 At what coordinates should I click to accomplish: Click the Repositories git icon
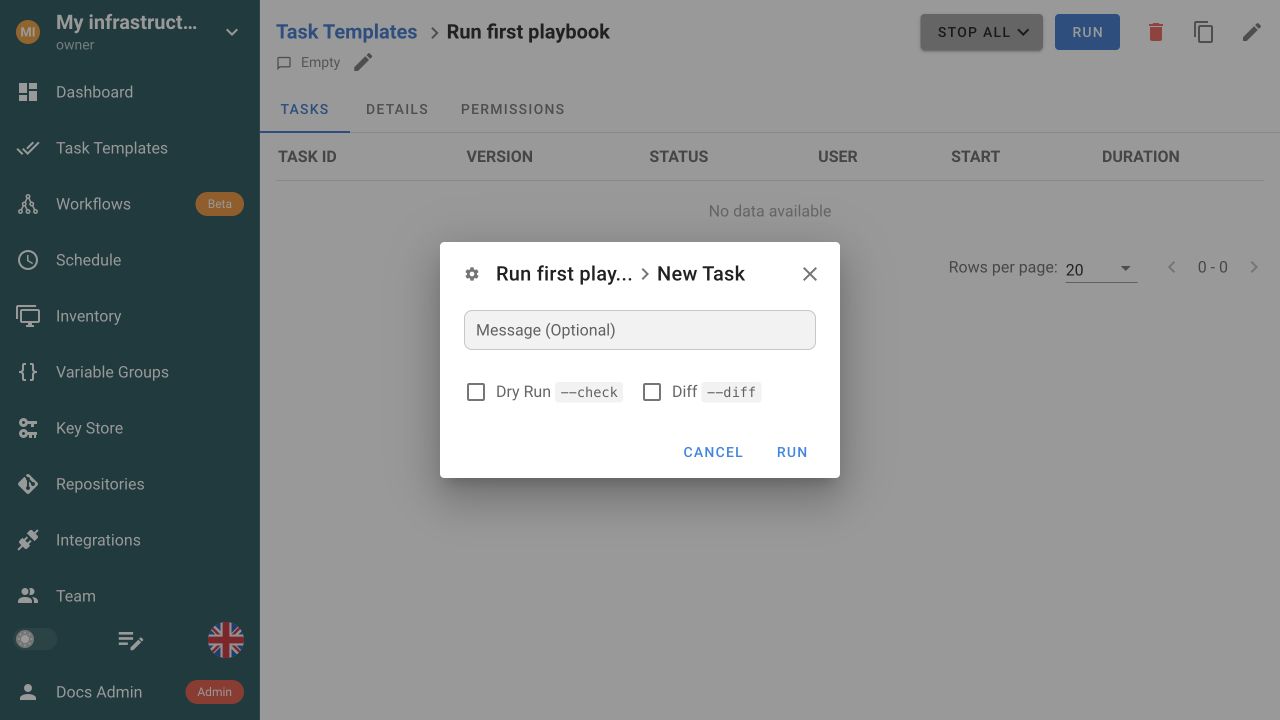click(28, 484)
